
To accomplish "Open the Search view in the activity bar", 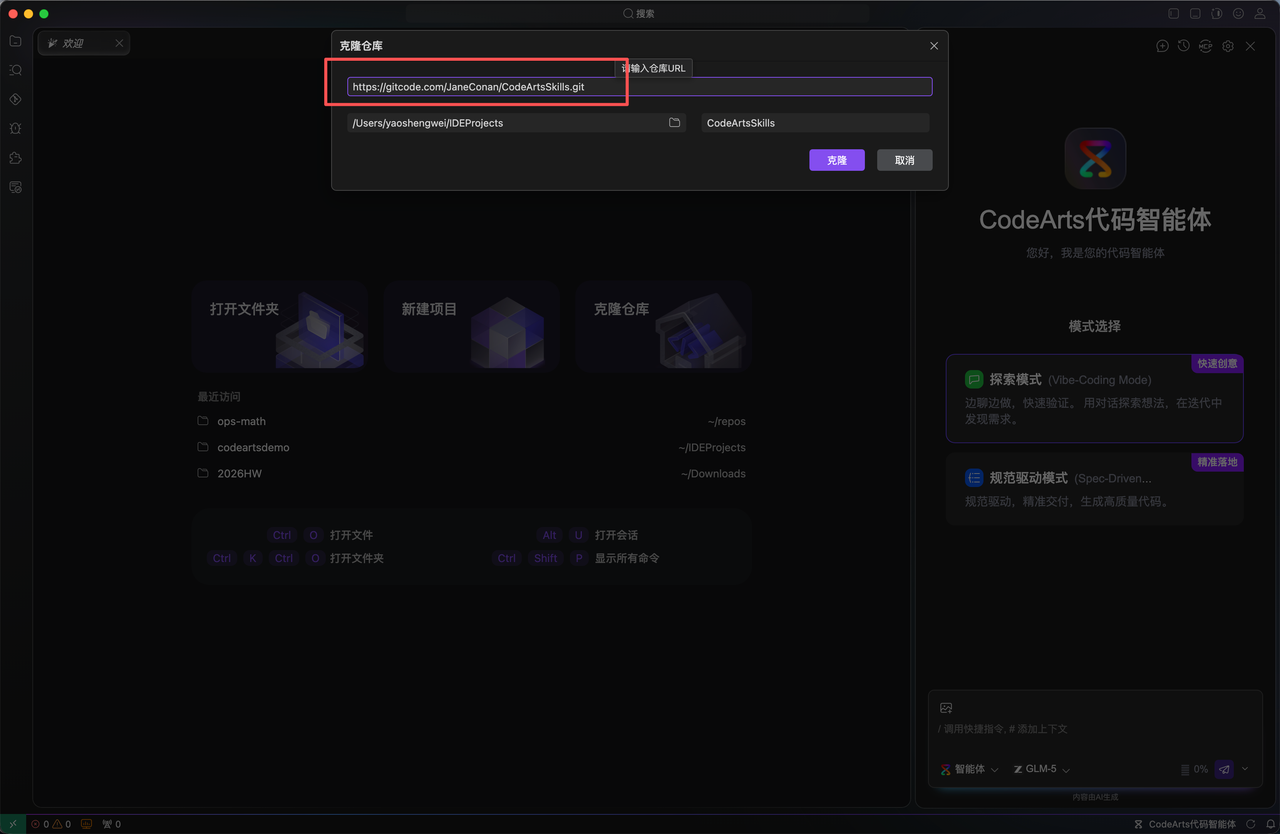I will (15, 70).
